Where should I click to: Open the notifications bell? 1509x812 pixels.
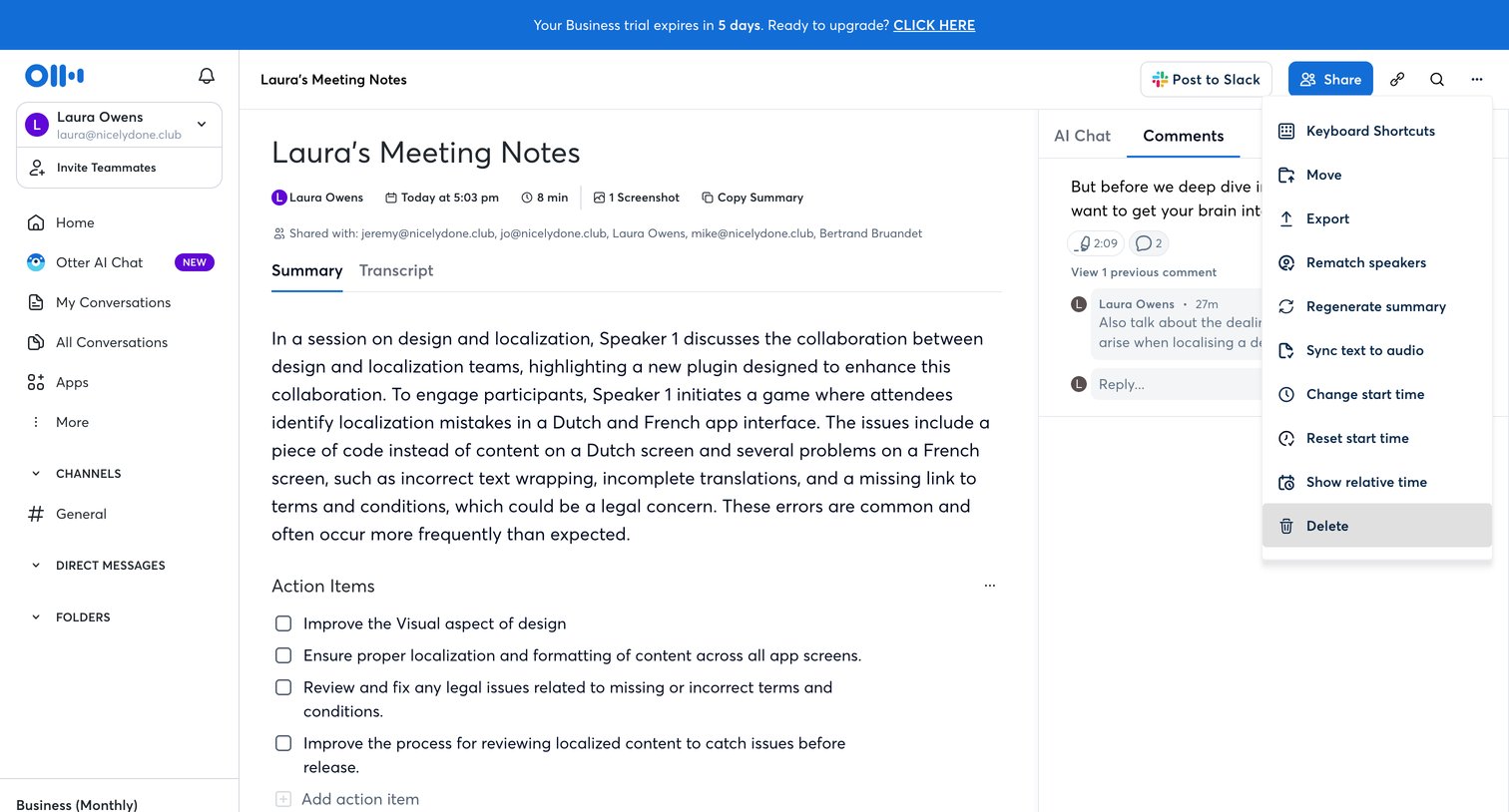pos(207,76)
